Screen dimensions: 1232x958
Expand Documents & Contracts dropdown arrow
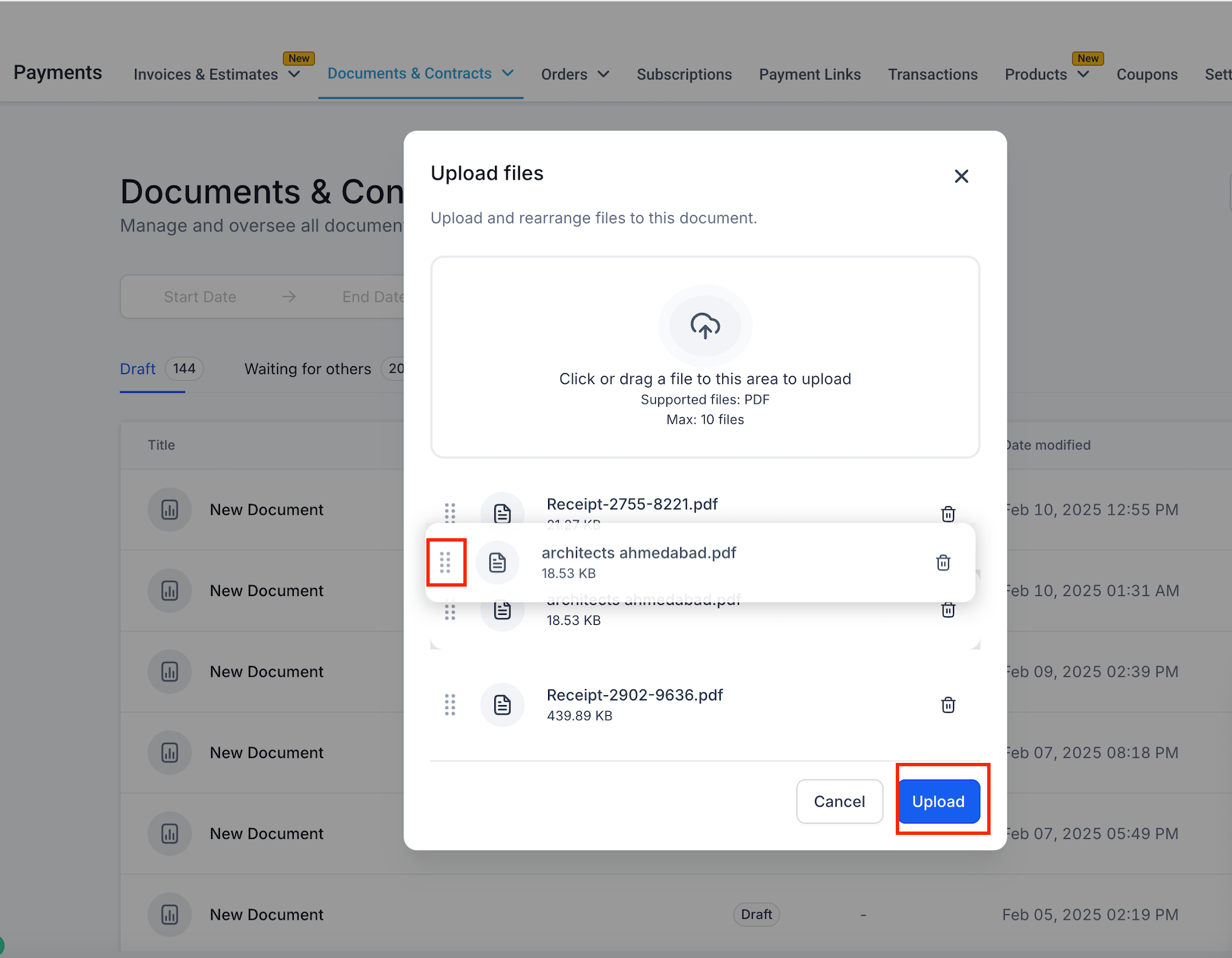(508, 73)
